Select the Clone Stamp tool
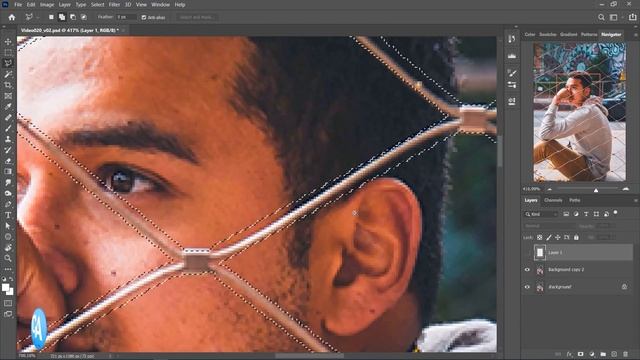The height and width of the screenshot is (360, 640). (x=8, y=139)
